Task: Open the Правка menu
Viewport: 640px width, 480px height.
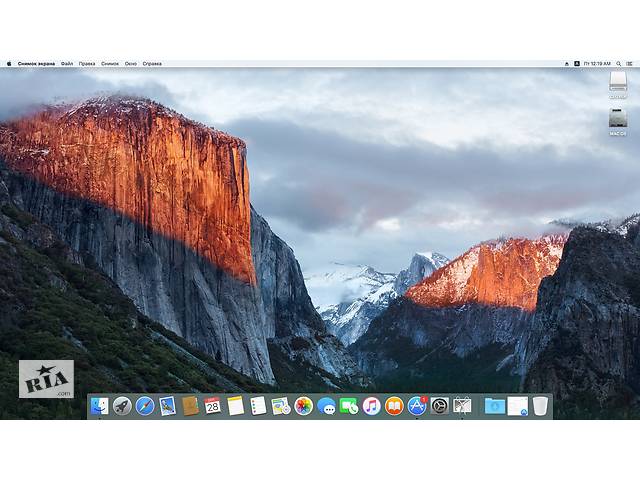Action: point(87,64)
